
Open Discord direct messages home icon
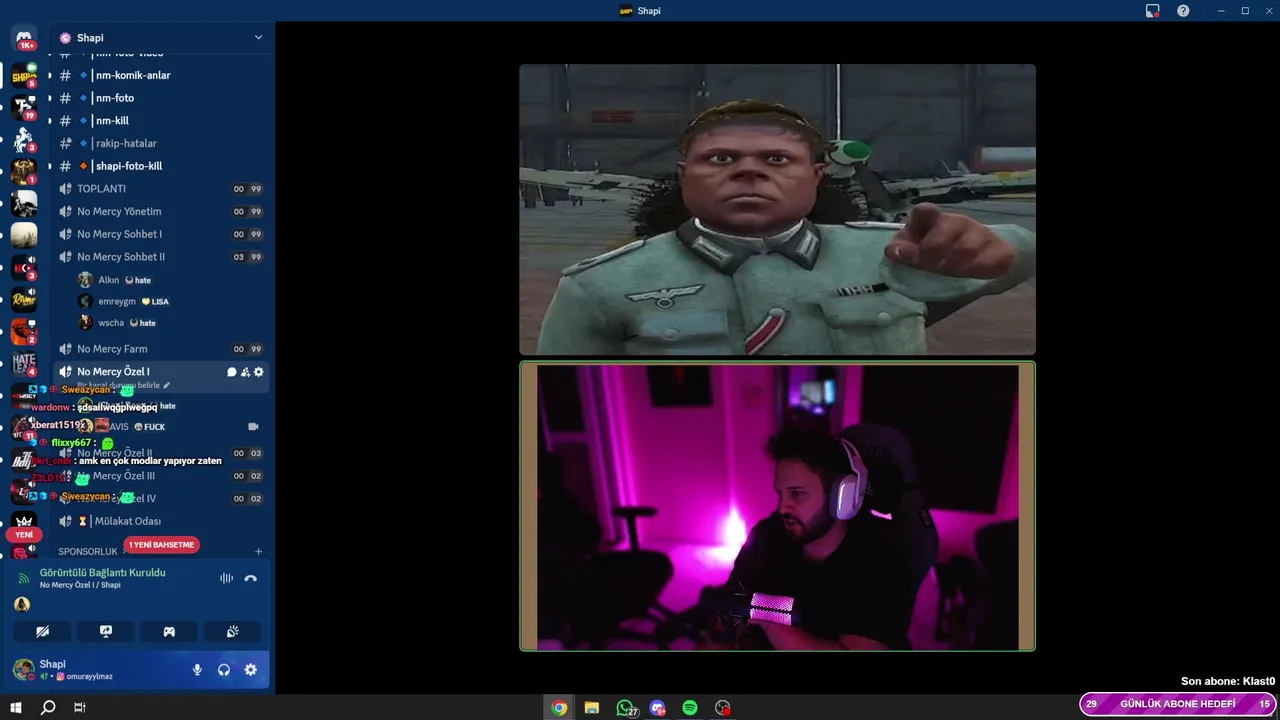point(24,37)
